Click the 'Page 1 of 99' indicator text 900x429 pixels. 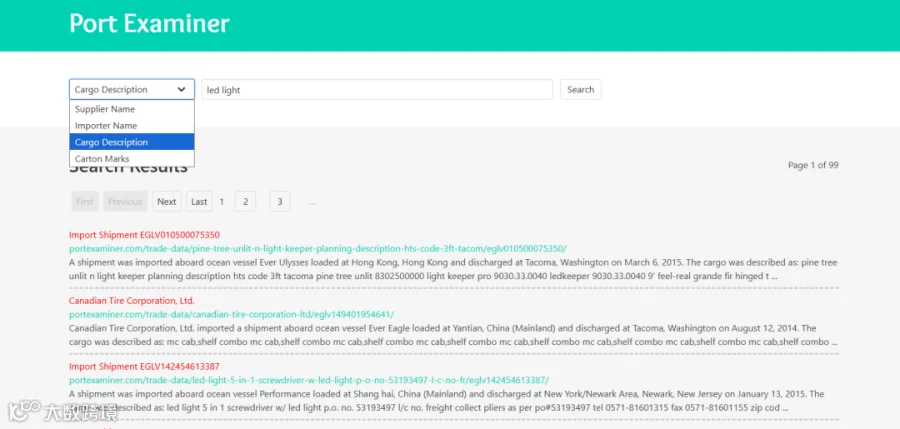click(813, 165)
